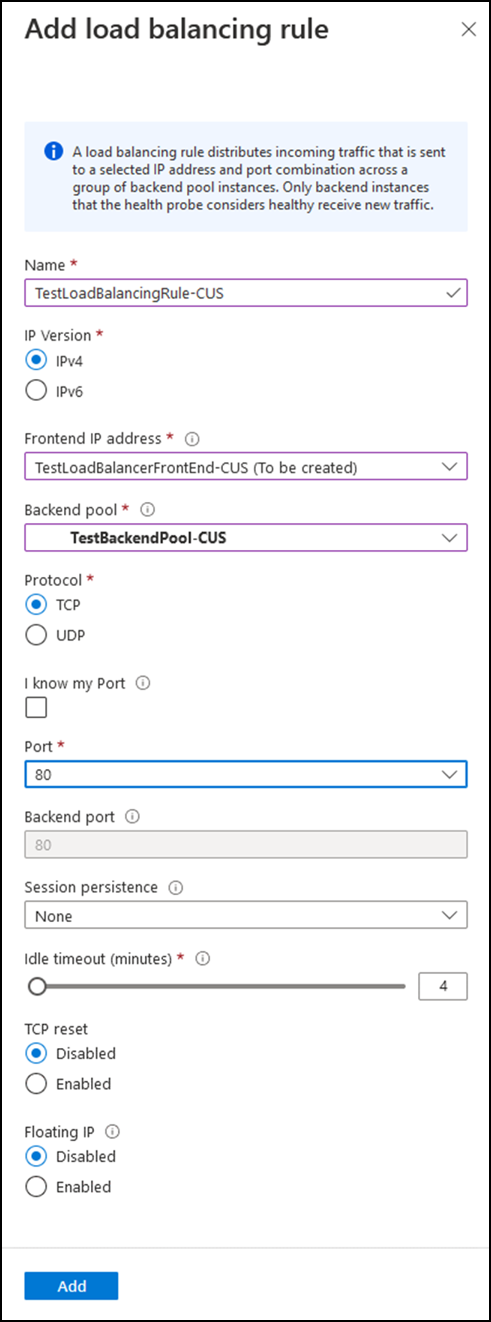Click the Name field with TestLoadBalancingRule-CUS
This screenshot has height=1322, width=491.
click(245, 293)
